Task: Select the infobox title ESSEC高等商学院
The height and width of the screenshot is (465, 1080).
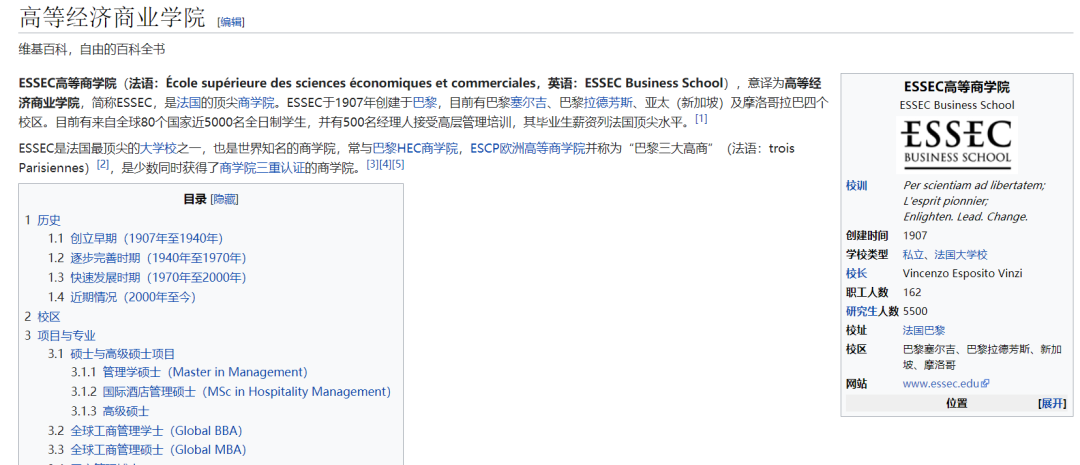Action: 957,87
